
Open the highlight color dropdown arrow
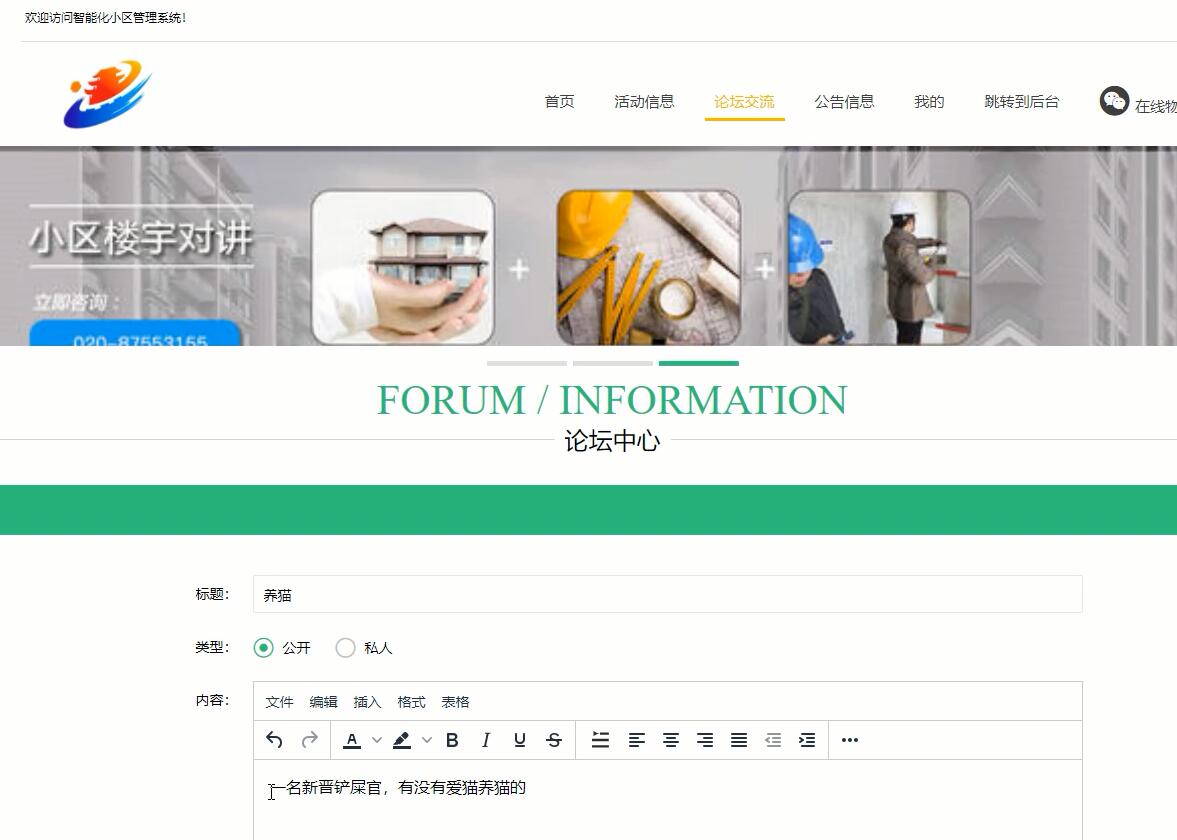[427, 740]
